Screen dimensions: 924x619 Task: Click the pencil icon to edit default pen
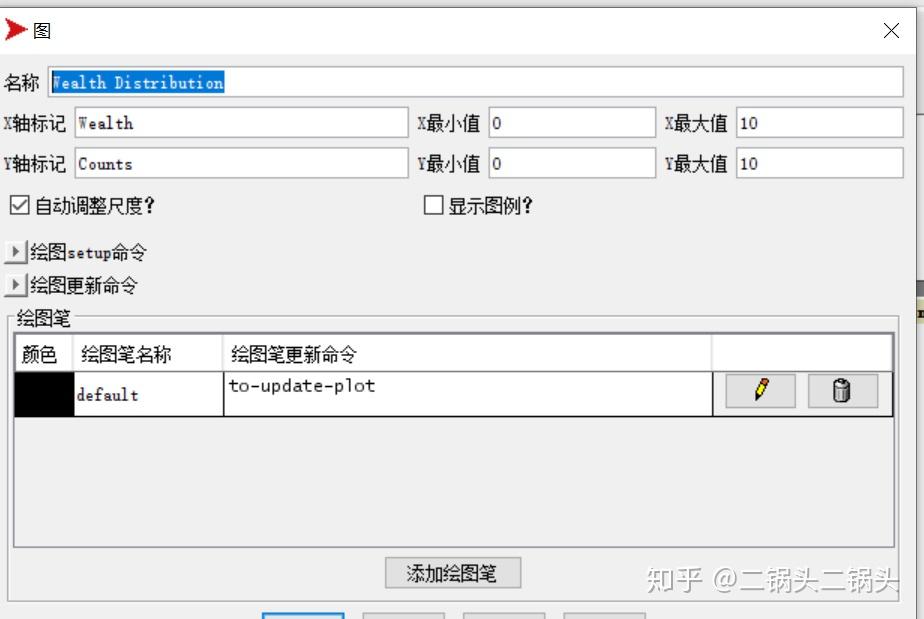(x=759, y=390)
